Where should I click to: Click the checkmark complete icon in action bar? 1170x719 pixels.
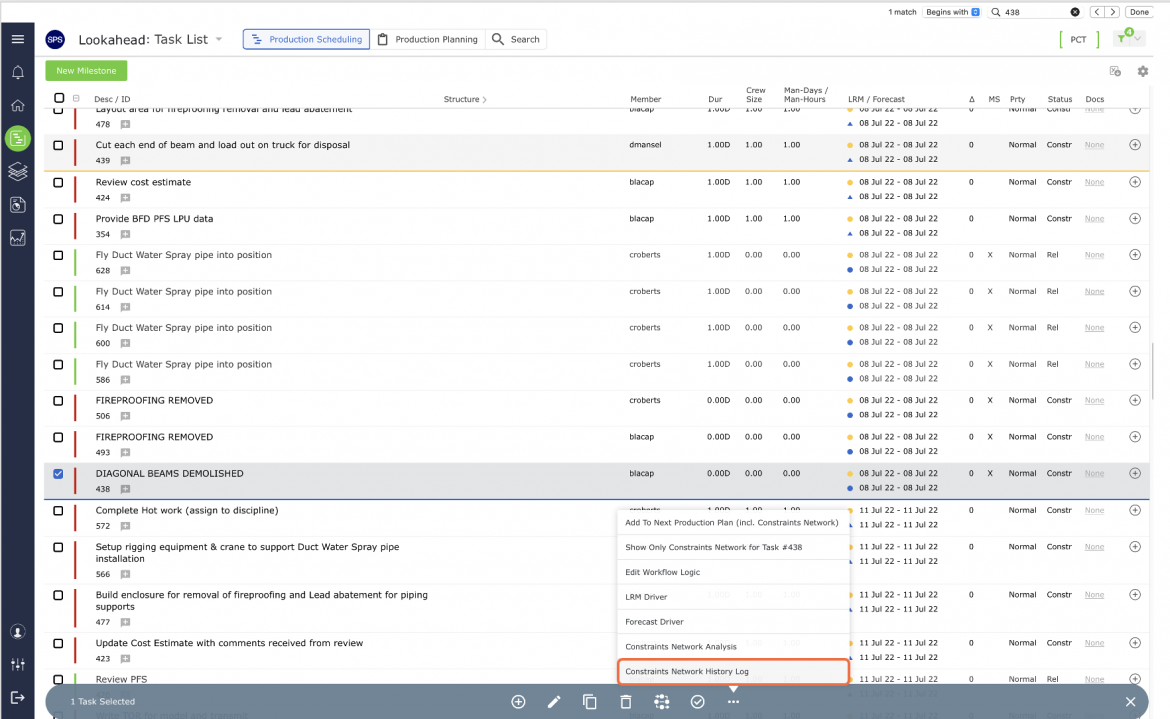(x=698, y=701)
